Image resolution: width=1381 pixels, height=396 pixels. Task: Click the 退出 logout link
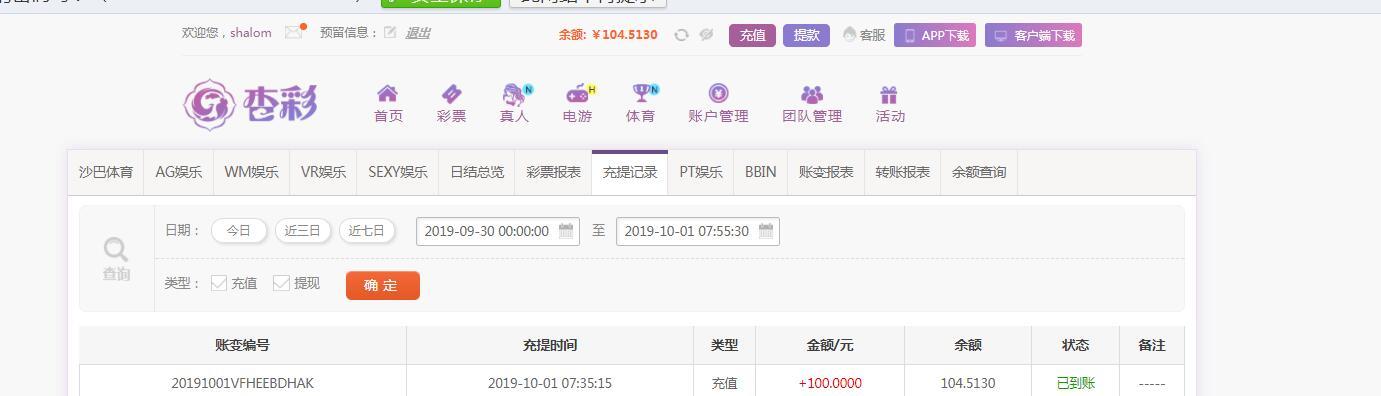[418, 33]
